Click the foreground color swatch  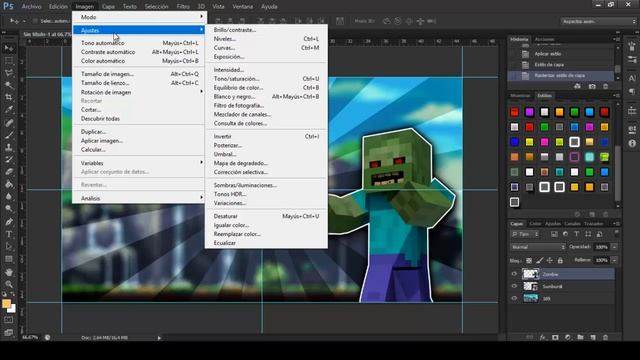click(6, 304)
